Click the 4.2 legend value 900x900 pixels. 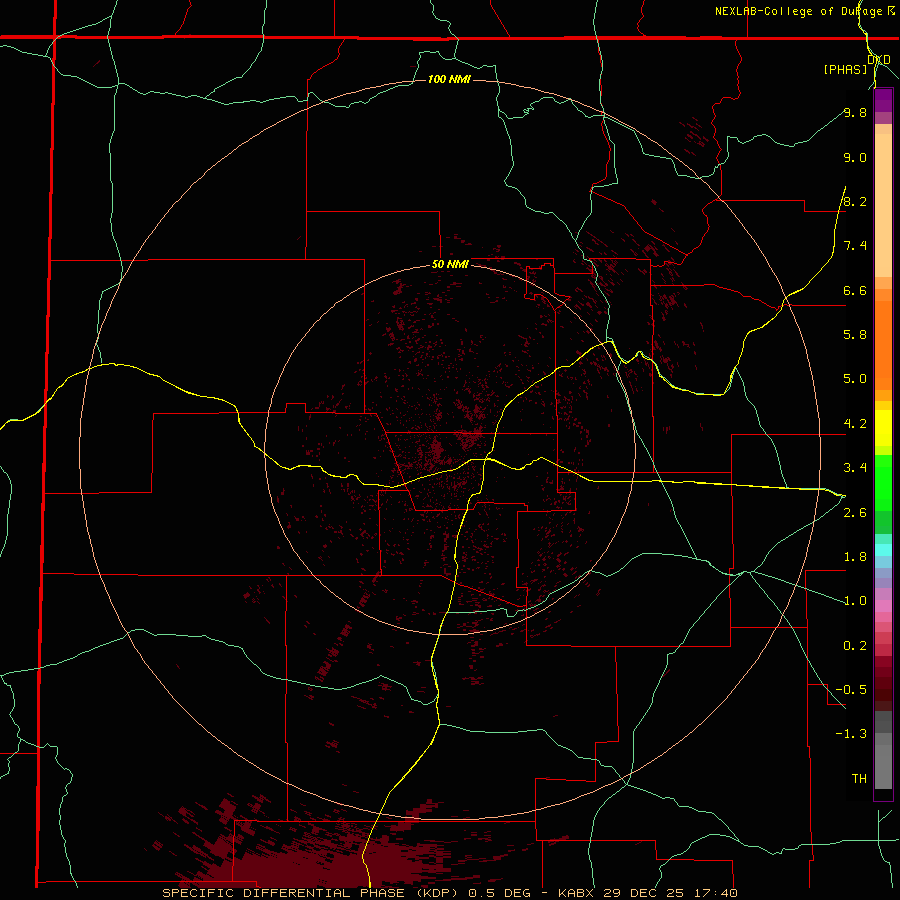click(x=855, y=424)
